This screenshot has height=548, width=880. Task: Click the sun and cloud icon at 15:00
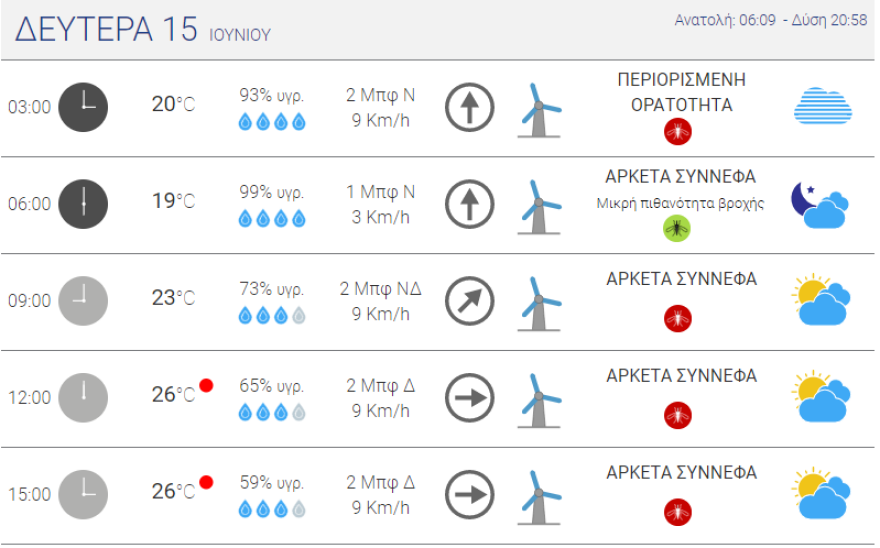[820, 494]
